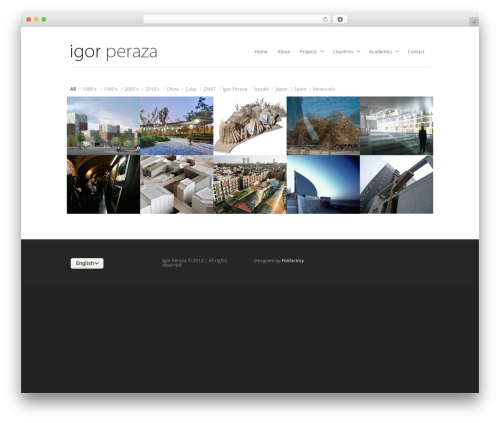Screen dimensions: 500x423
Task: Open the curved building blue sky thumbnail
Action: tap(323, 184)
